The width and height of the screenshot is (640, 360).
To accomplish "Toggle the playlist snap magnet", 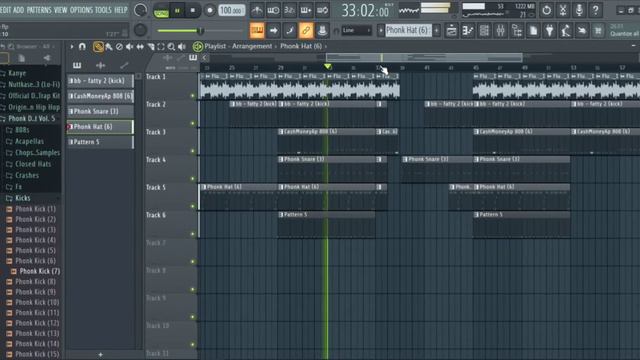I will click(x=82, y=47).
